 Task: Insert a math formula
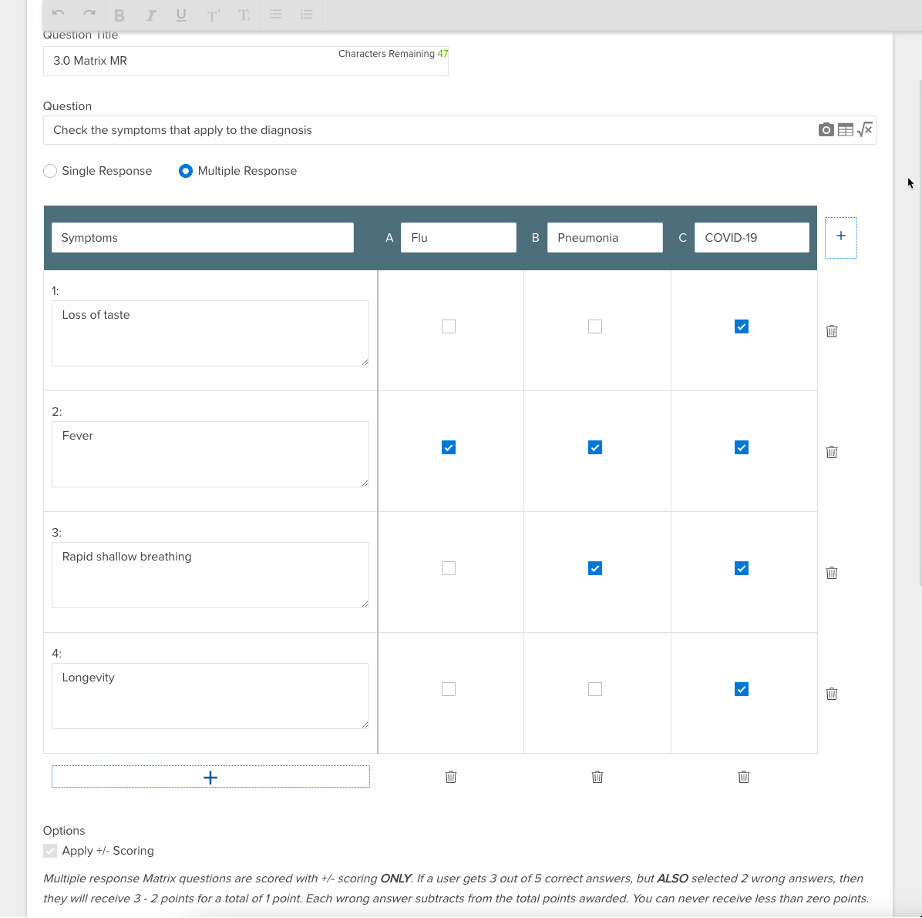(865, 129)
